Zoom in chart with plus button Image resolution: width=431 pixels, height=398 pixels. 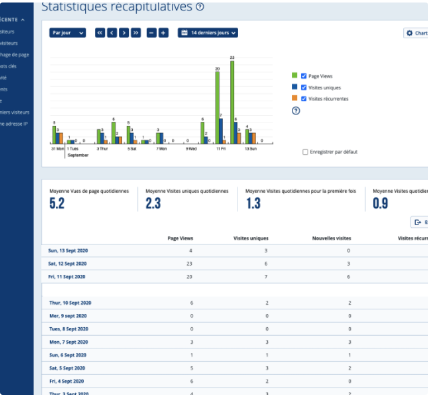pyautogui.click(x=163, y=33)
